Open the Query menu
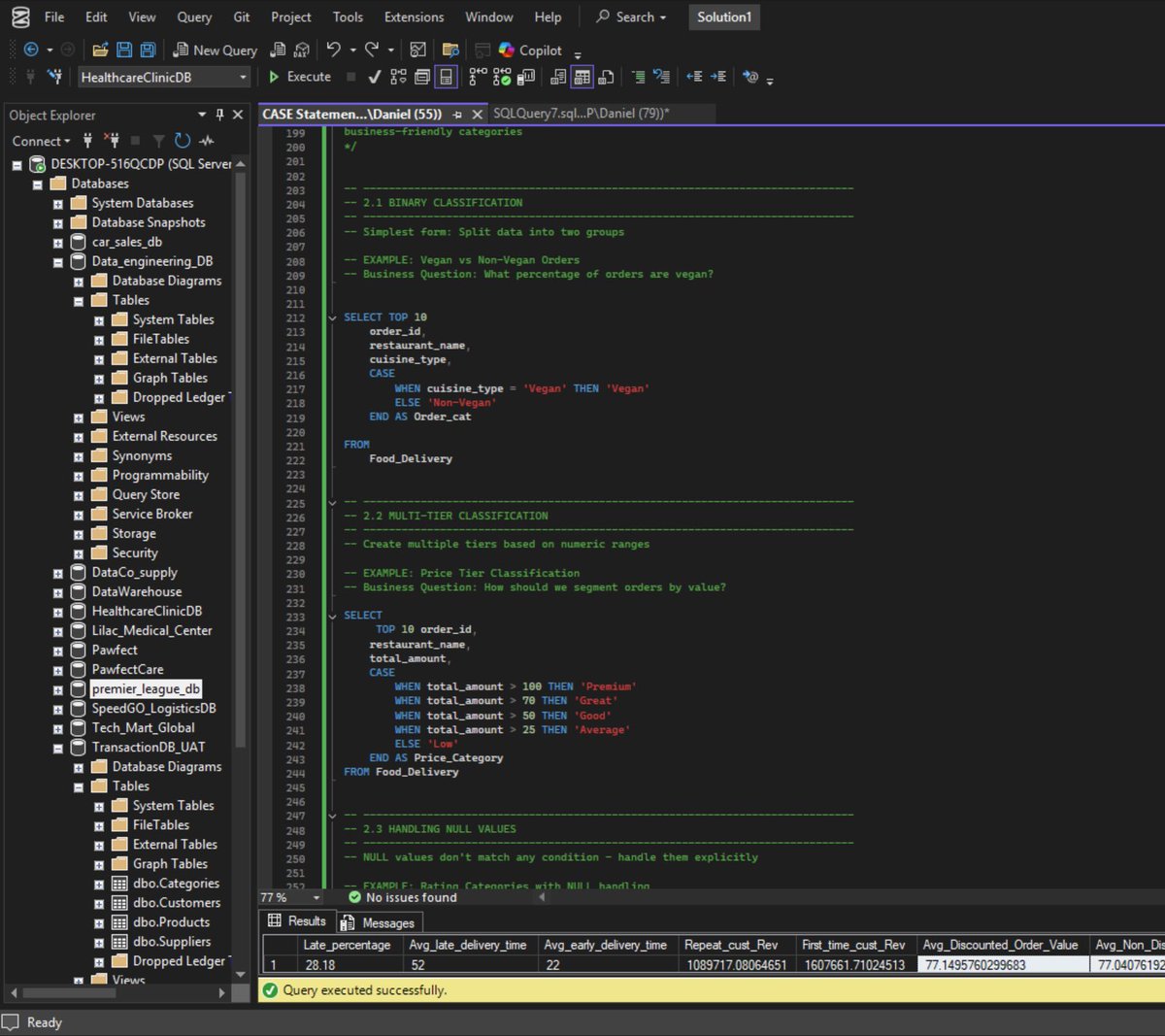 (x=194, y=17)
